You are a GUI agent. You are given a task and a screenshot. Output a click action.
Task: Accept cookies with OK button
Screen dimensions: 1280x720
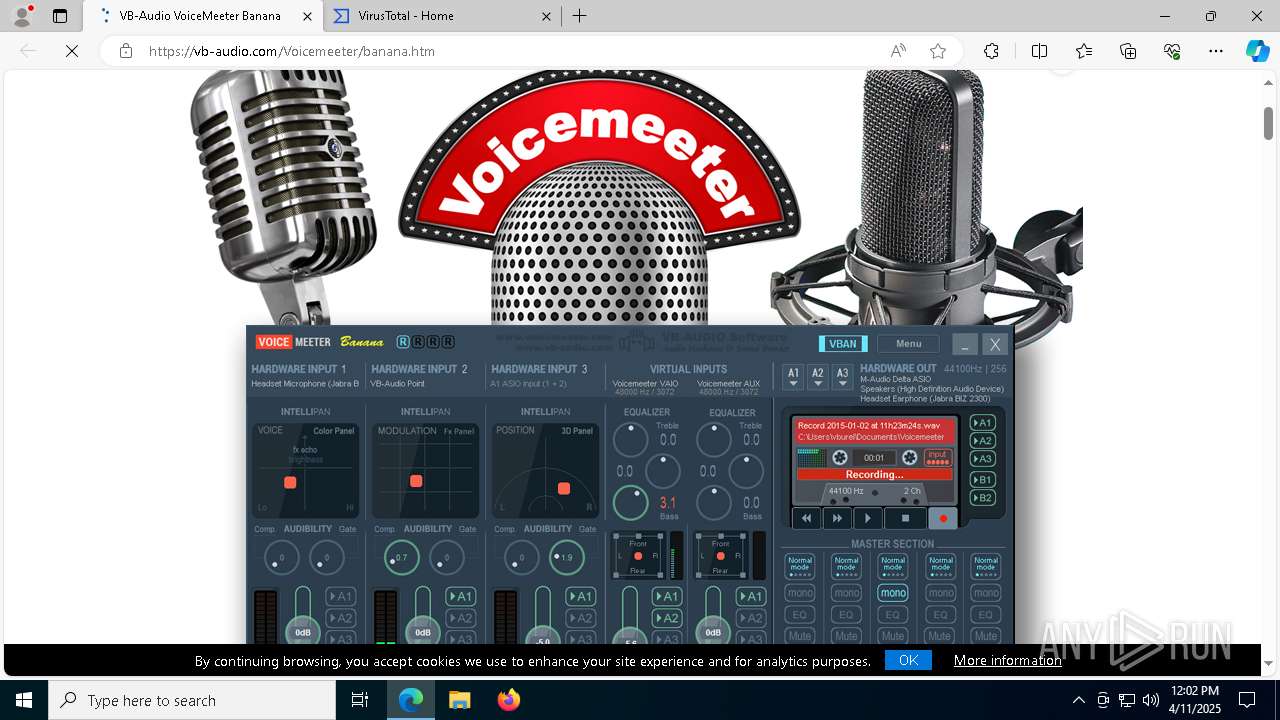tap(908, 660)
